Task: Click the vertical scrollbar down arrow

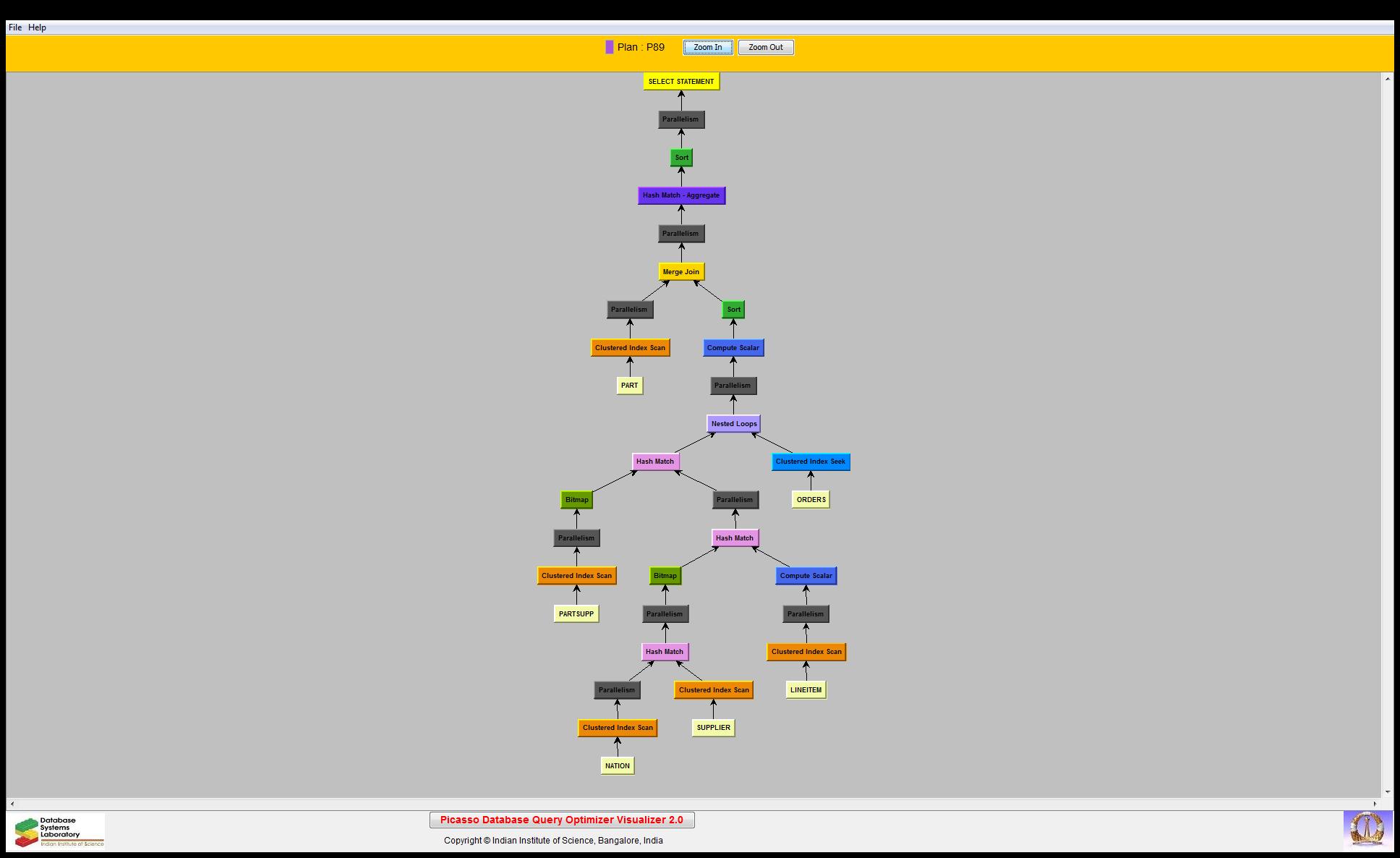Action: click(x=1387, y=792)
